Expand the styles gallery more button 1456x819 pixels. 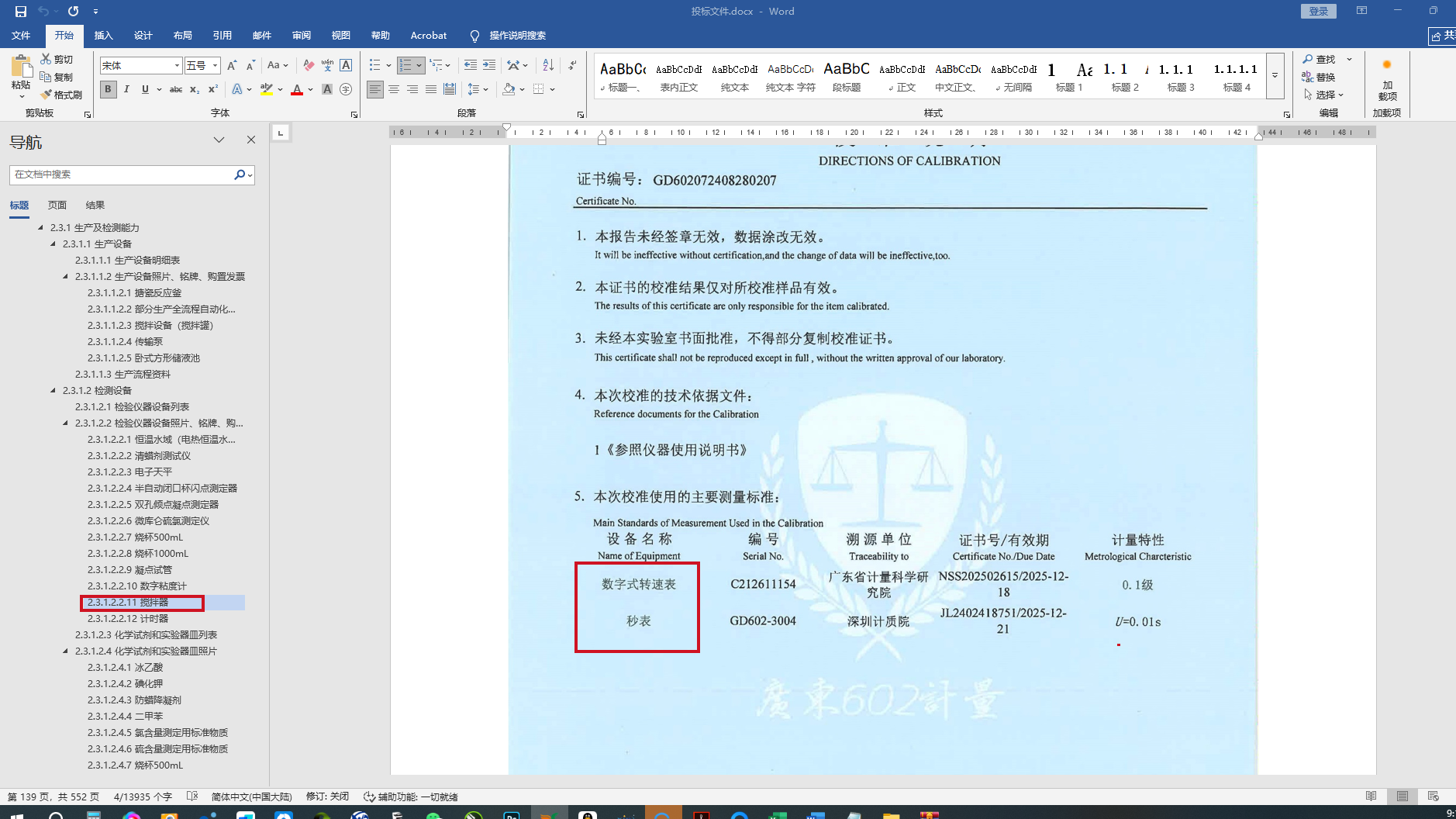(1275, 75)
